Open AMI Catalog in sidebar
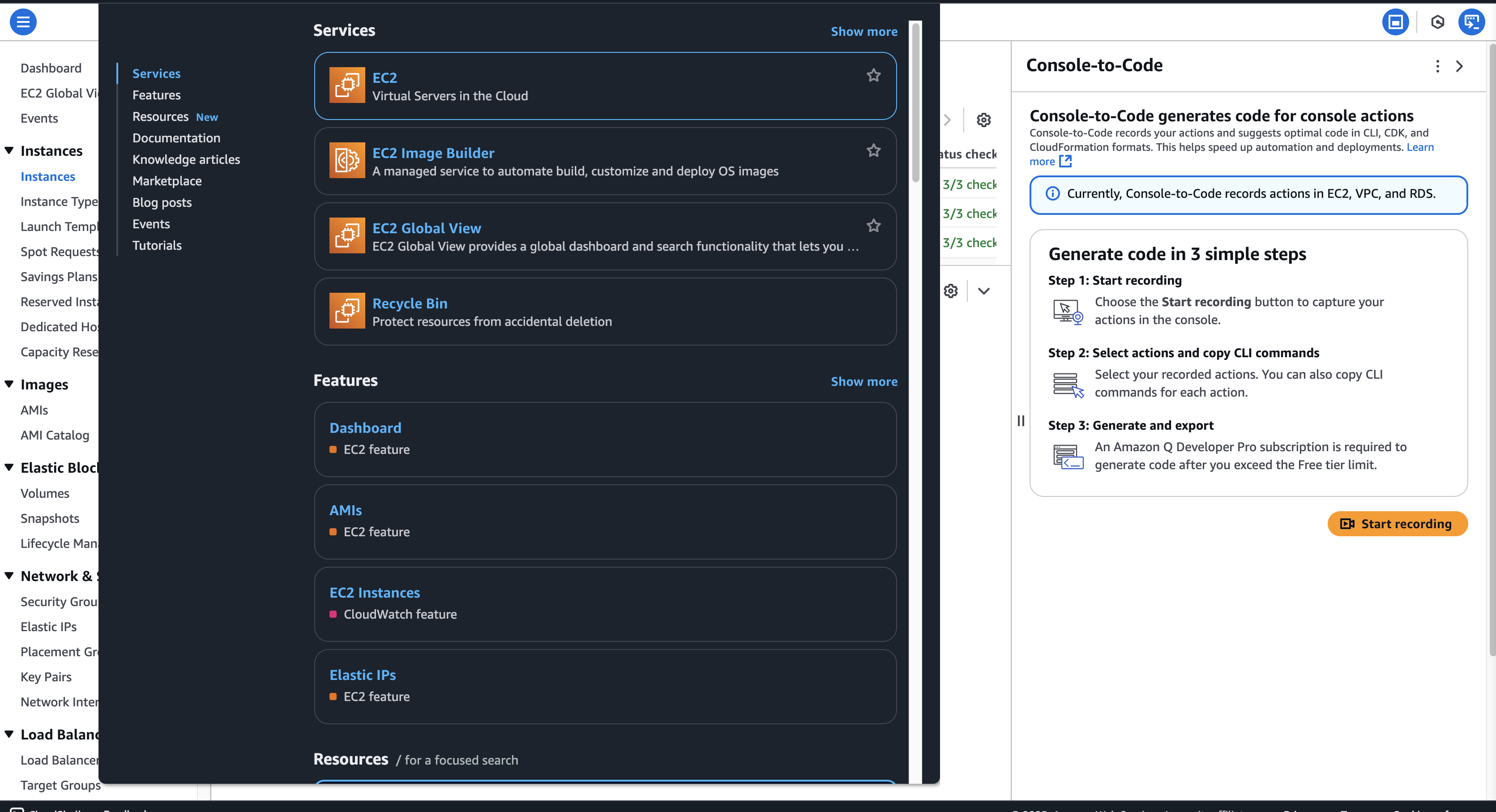The height and width of the screenshot is (812, 1496). (x=55, y=435)
